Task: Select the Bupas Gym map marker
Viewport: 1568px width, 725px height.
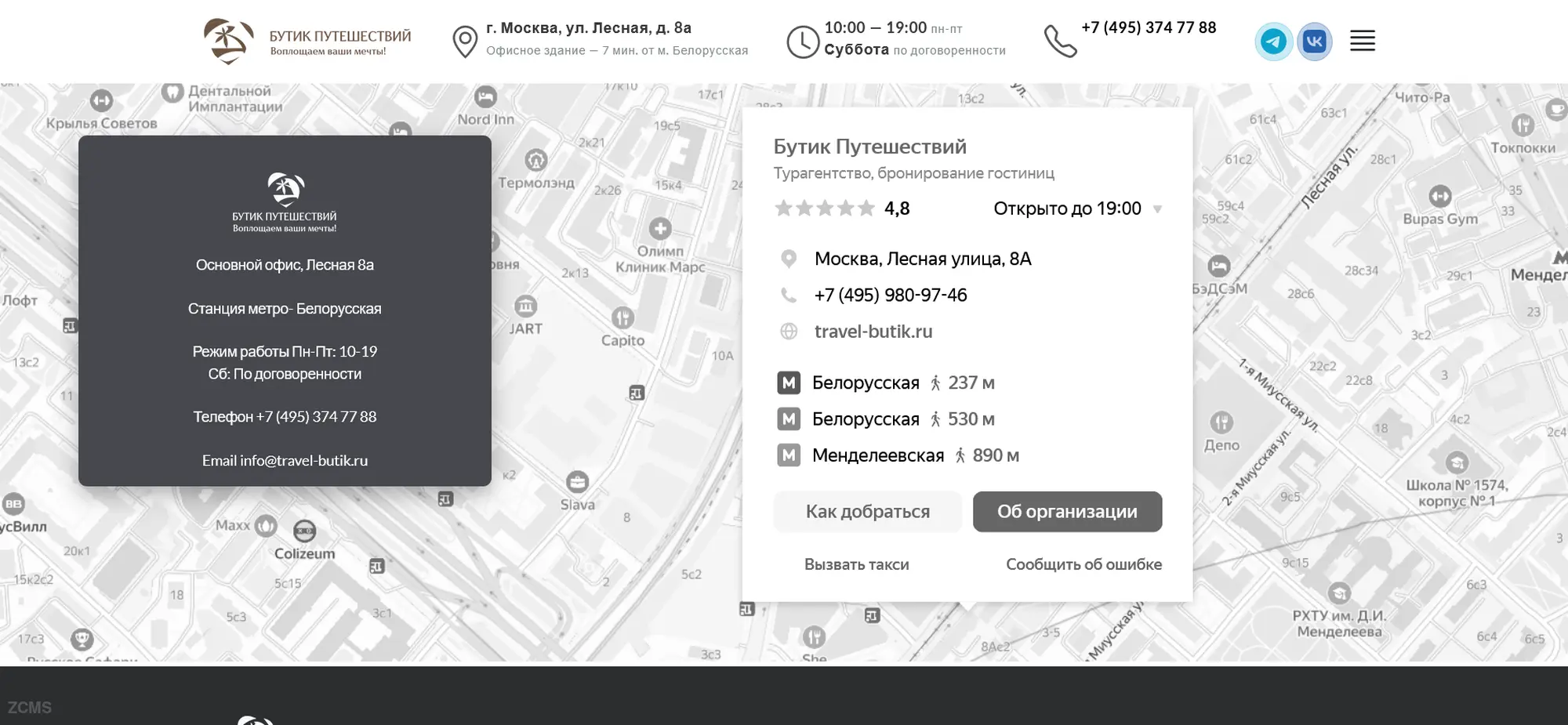Action: [1440, 196]
